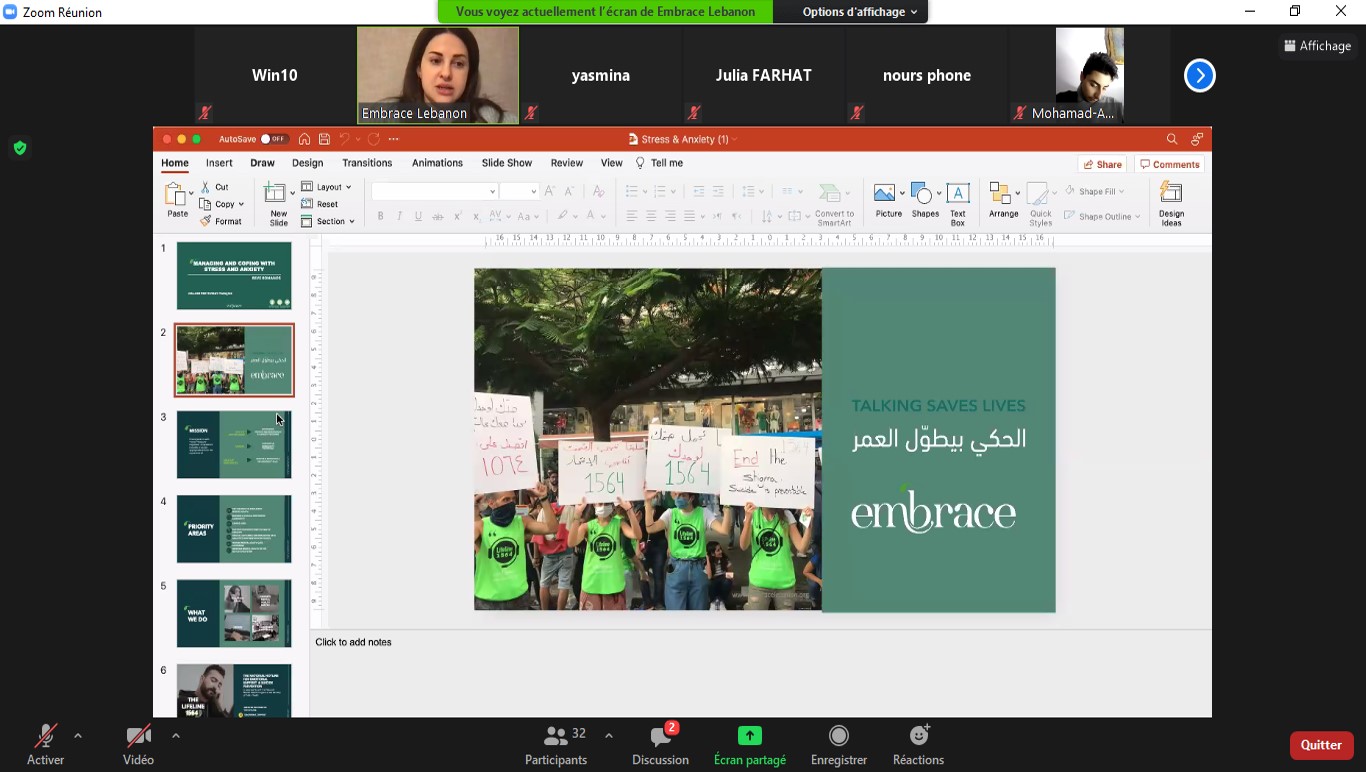The width and height of the screenshot is (1366, 772).
Task: Leave meeting with Quitter
Action: [x=1321, y=745]
